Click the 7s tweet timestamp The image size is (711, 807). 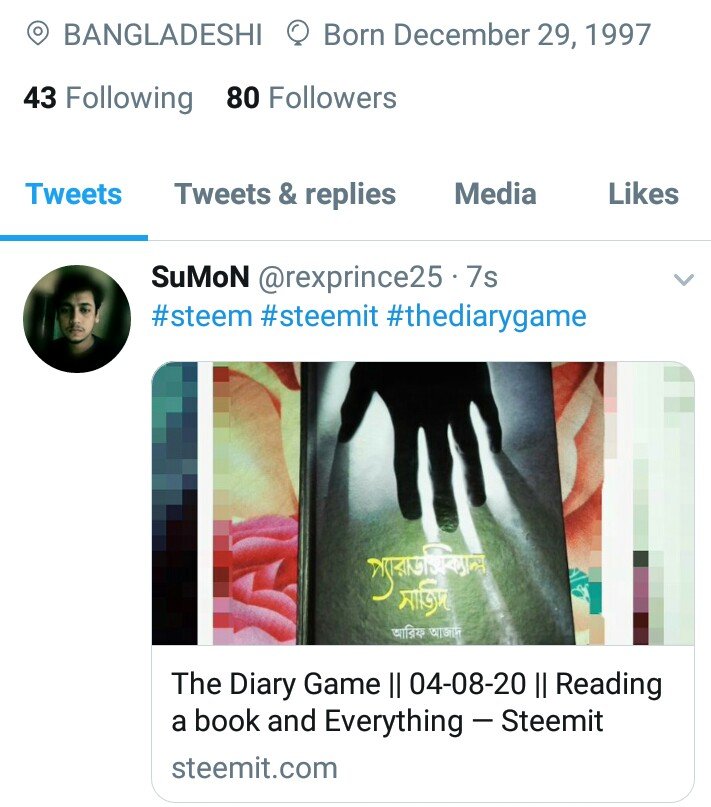point(482,277)
